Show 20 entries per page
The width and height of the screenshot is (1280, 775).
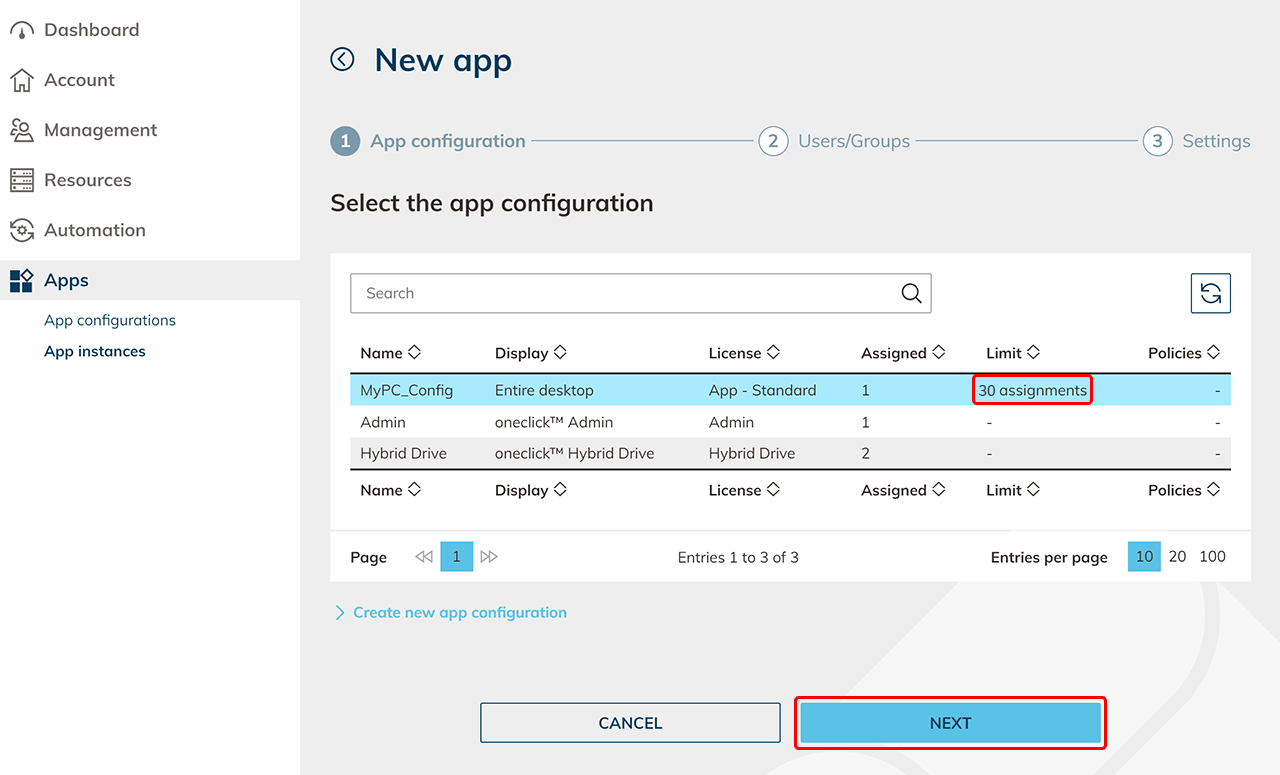click(1177, 557)
